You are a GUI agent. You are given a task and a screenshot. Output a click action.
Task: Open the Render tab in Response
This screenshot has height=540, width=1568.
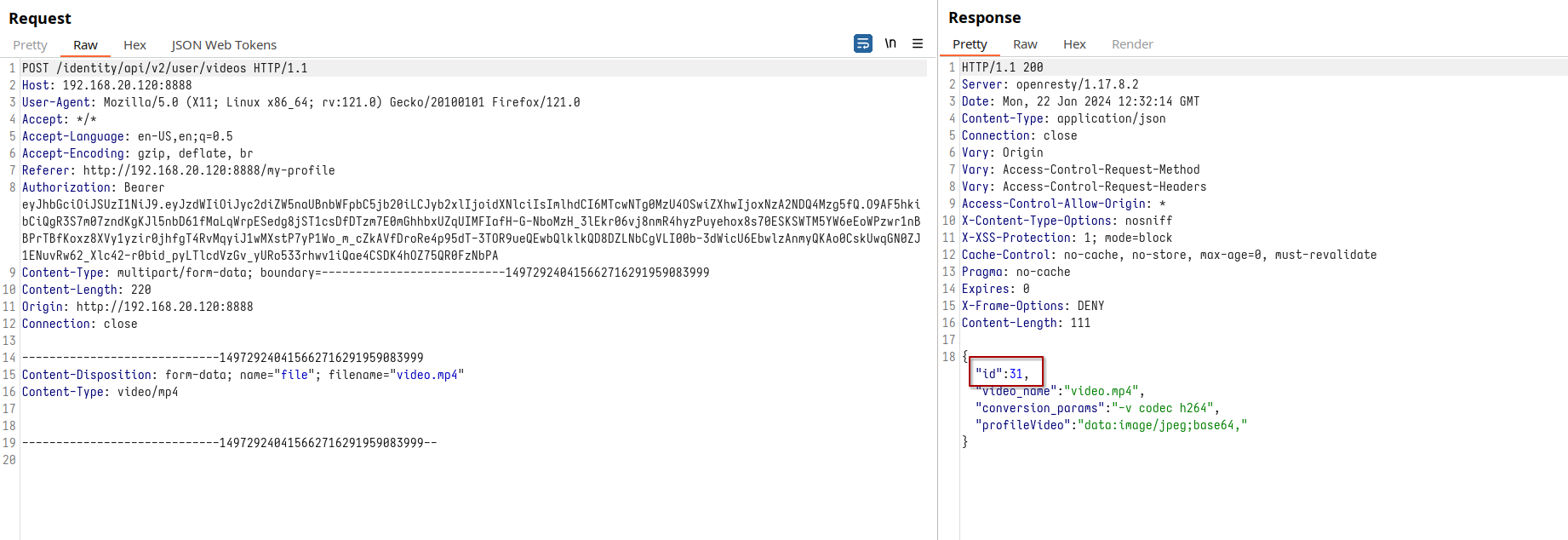pos(1132,44)
